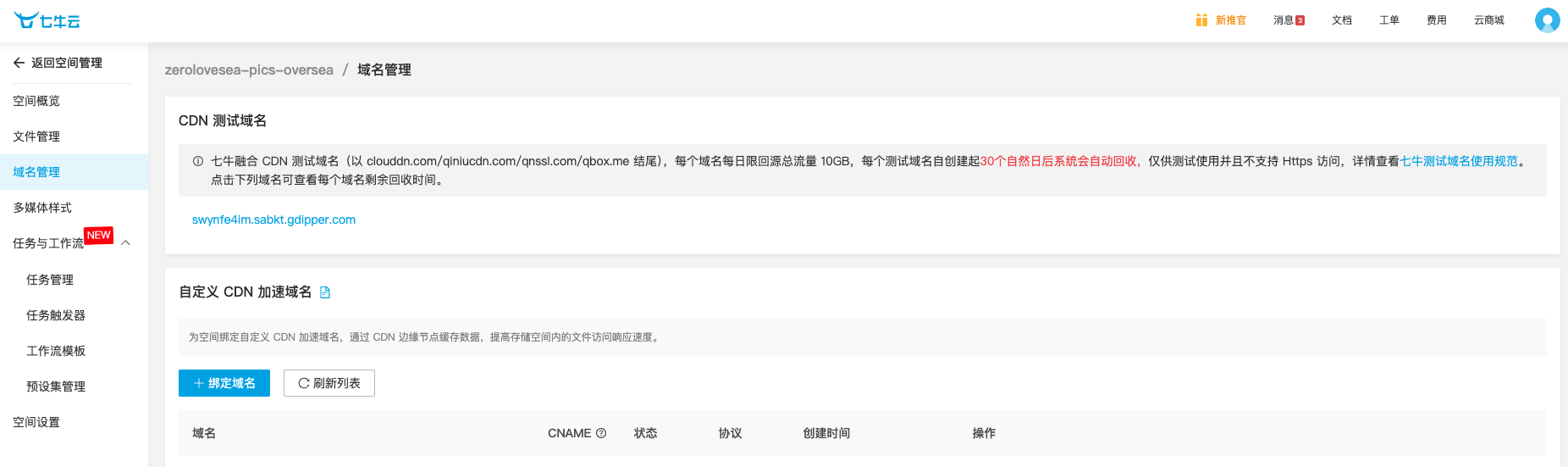Open document icon next to 自定义 CDN 加速域名
1568x467 pixels.
point(325,292)
